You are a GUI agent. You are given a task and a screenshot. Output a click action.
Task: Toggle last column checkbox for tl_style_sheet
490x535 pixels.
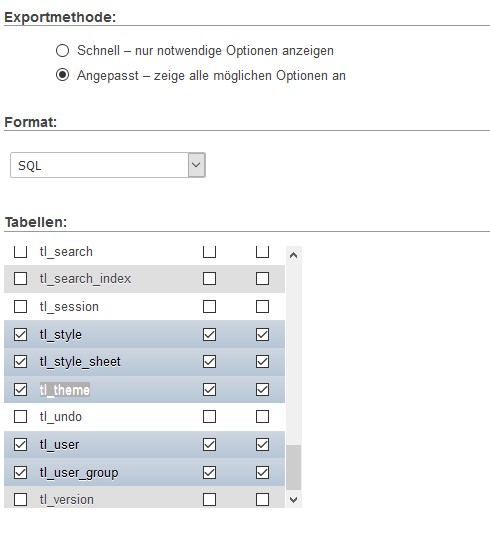point(262,362)
